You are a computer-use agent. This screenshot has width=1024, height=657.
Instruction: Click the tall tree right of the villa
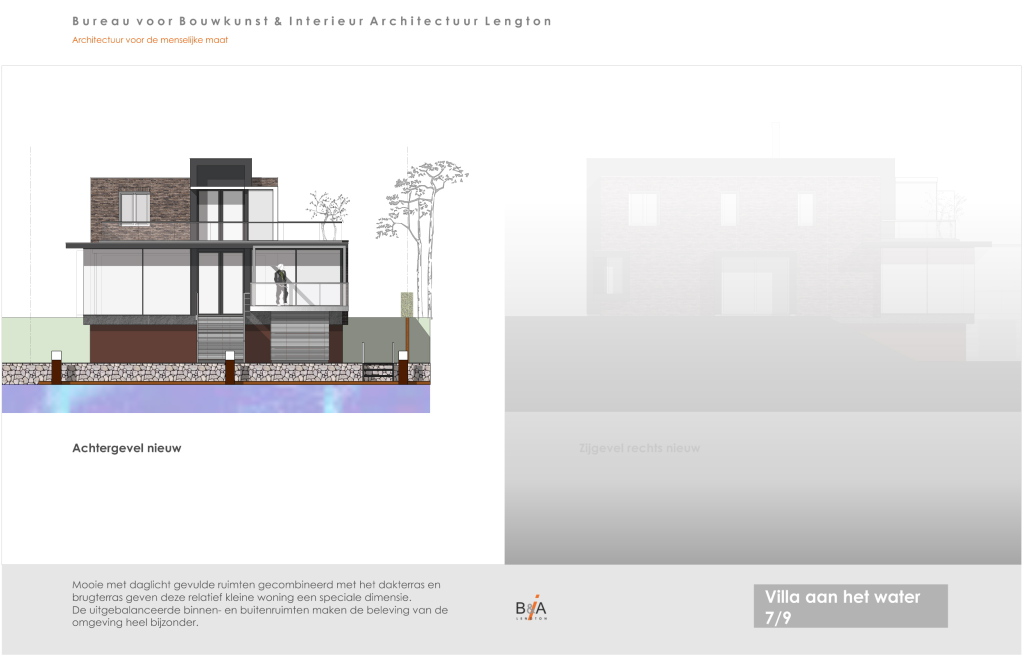tap(424, 215)
